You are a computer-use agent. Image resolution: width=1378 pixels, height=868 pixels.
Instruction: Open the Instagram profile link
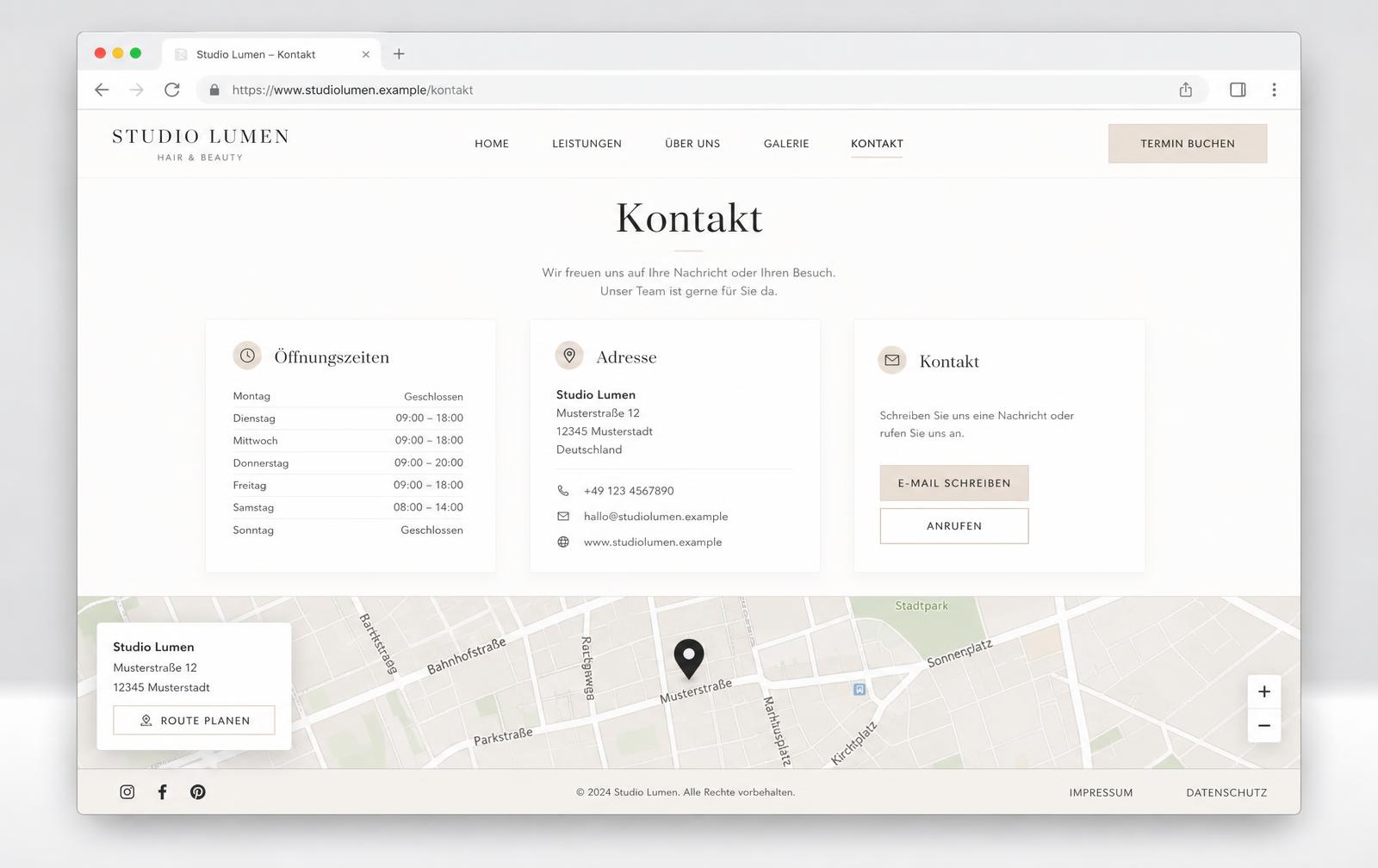click(x=127, y=792)
